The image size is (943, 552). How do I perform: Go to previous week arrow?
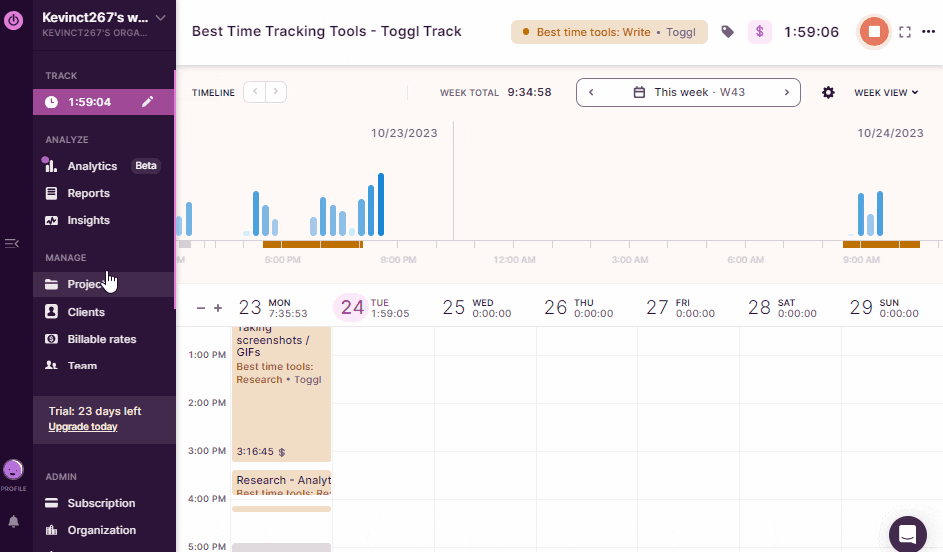[591, 93]
